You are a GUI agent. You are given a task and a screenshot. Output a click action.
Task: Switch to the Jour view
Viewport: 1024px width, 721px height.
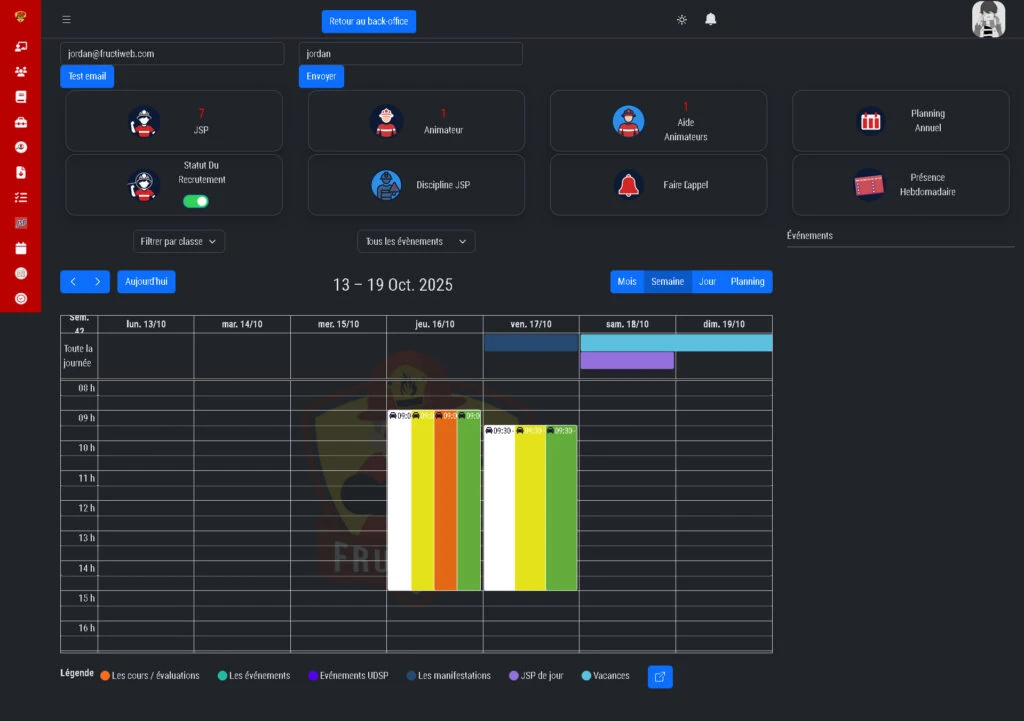(707, 281)
